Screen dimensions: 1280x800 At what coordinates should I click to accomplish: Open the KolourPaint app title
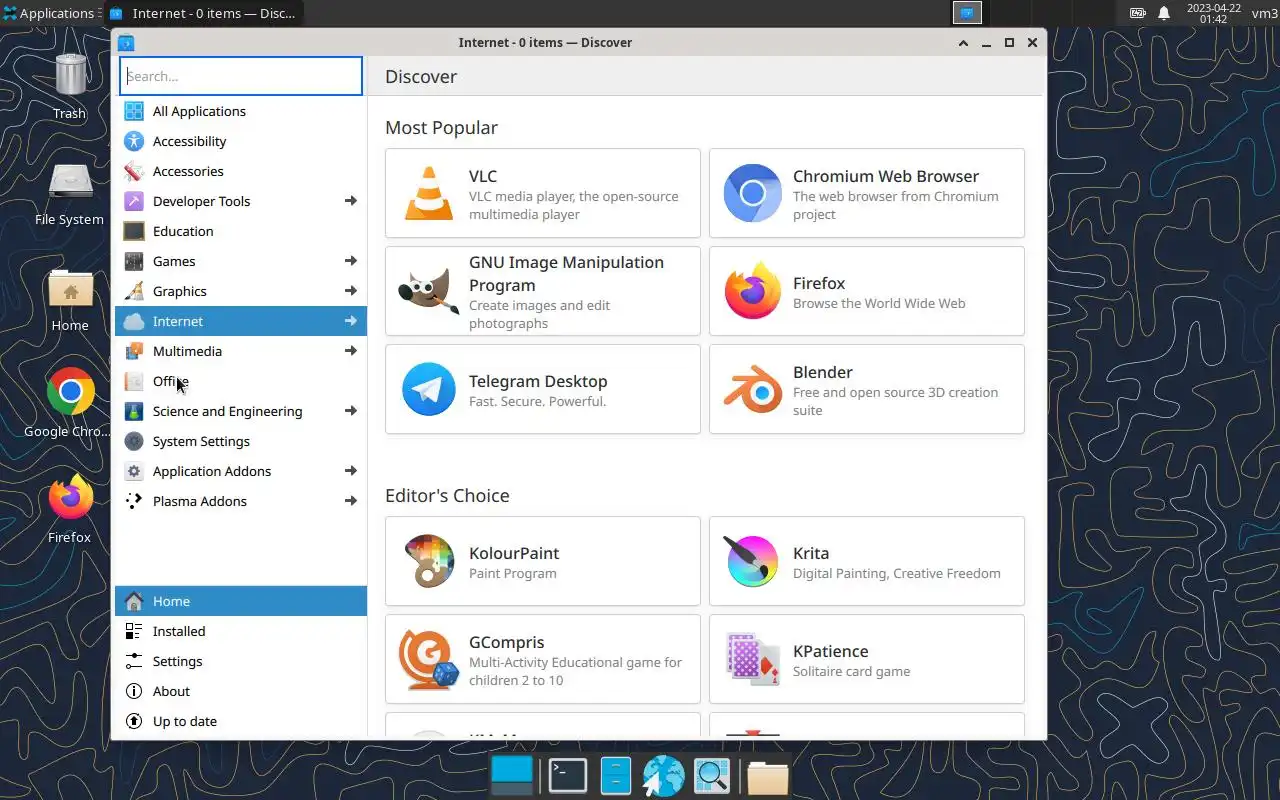[514, 553]
